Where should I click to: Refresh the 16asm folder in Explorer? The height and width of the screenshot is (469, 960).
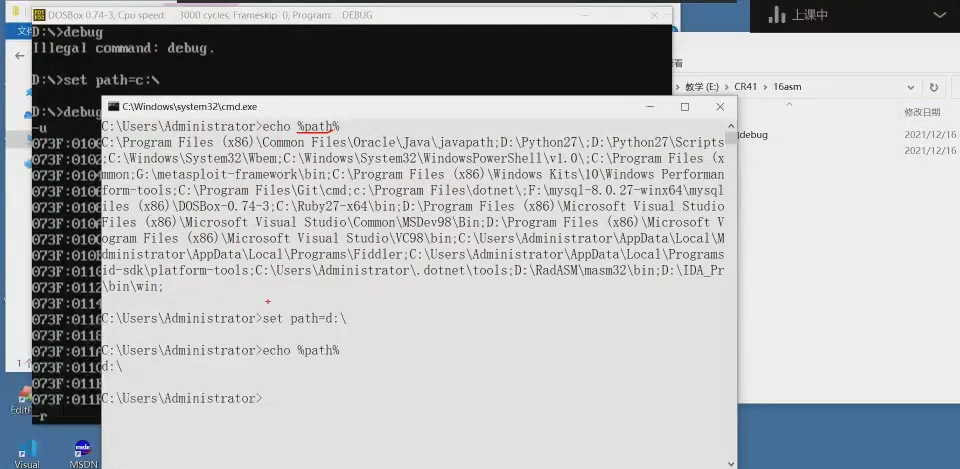(x=933, y=88)
